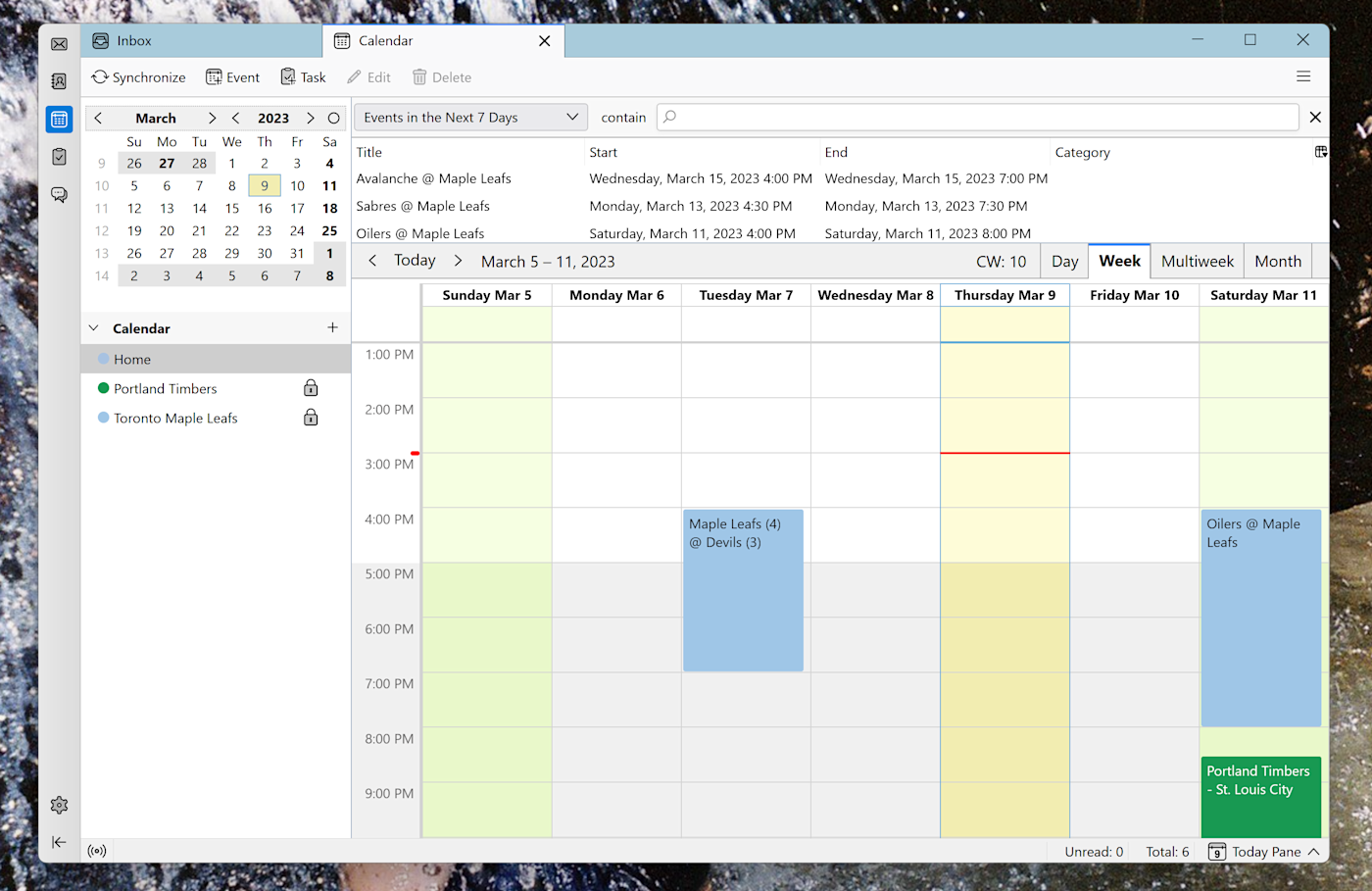Toggle the Today Pane
Viewport: 1372px width, 891px height.
[1263, 852]
